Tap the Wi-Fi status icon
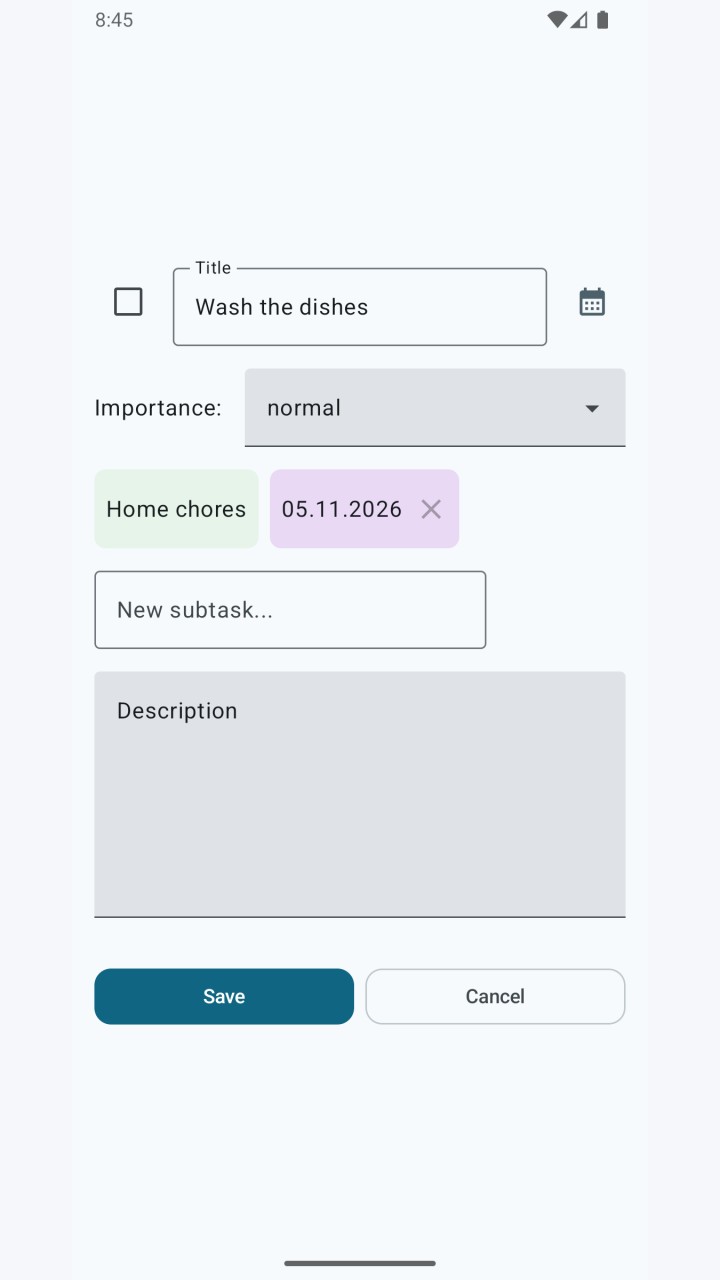This screenshot has height=1280, width=720. [x=558, y=20]
